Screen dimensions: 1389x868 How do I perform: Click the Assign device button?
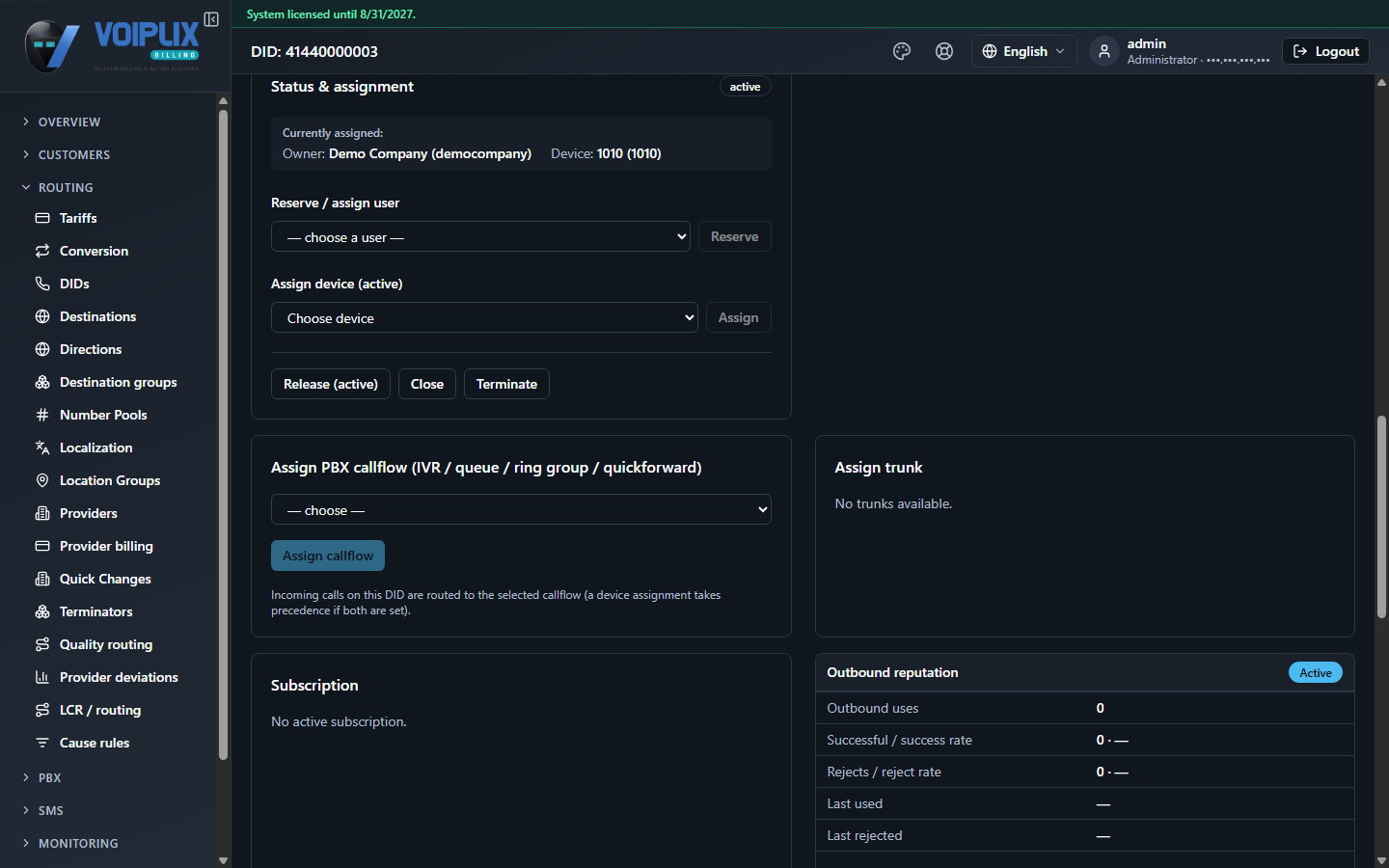click(739, 317)
